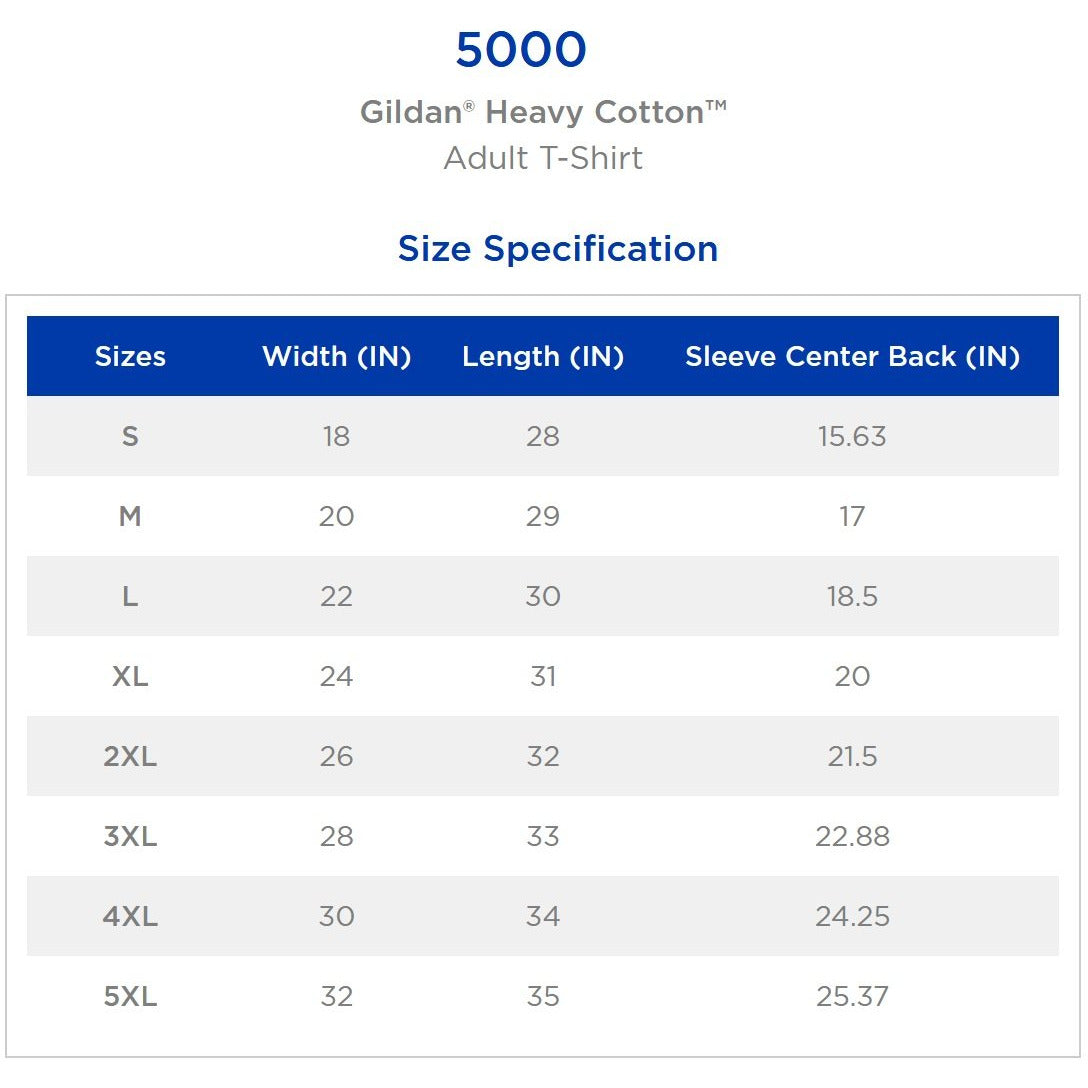
Task: Select the 4XL size row label
Action: click(130, 917)
